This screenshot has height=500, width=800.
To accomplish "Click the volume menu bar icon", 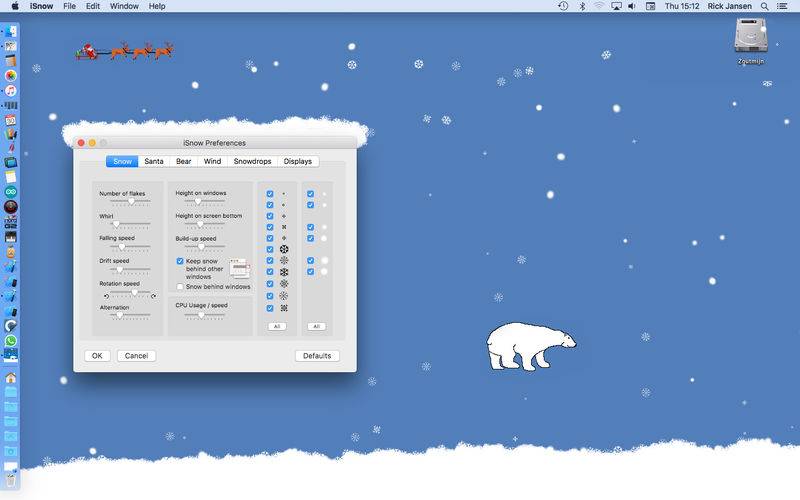I will pyautogui.click(x=632, y=6).
